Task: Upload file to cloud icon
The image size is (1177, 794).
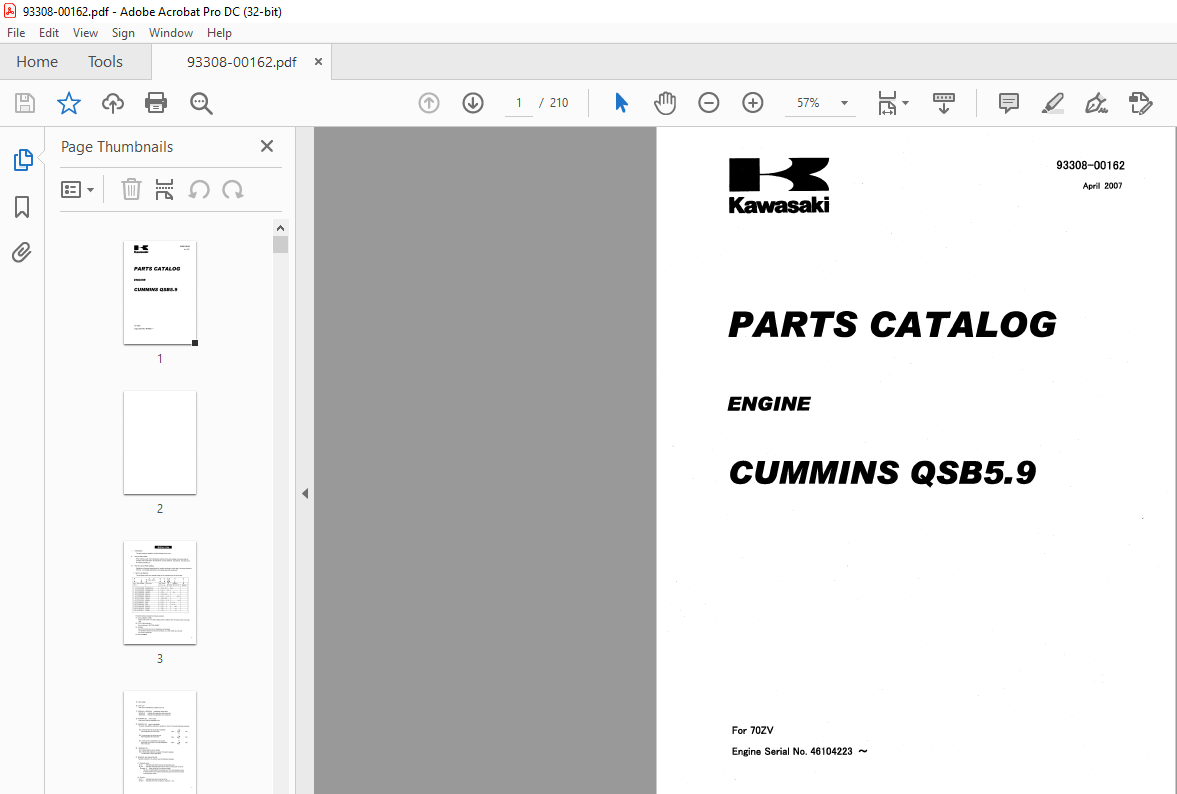Action: [x=113, y=103]
